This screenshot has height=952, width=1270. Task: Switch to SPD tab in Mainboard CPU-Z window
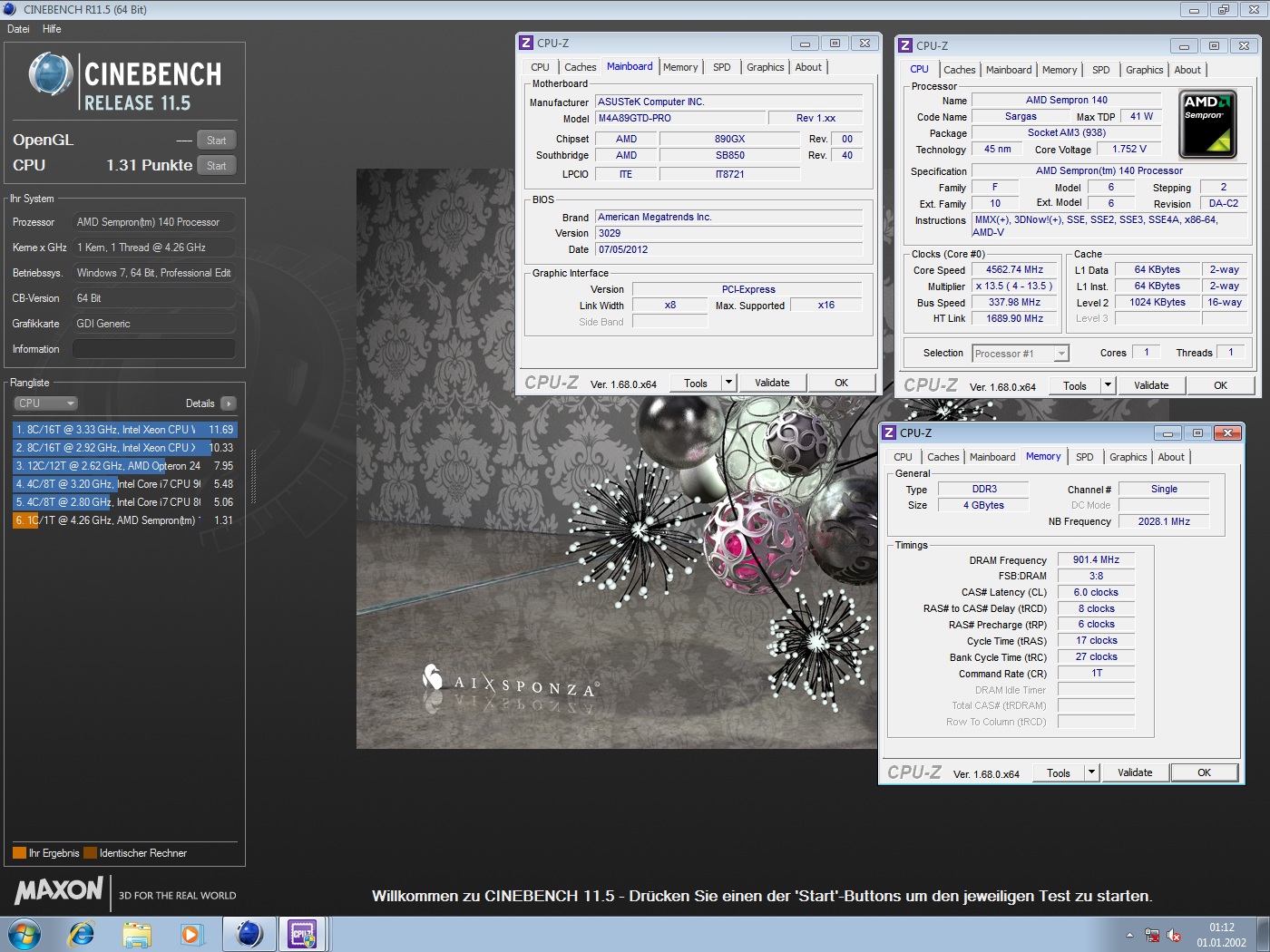(x=722, y=67)
